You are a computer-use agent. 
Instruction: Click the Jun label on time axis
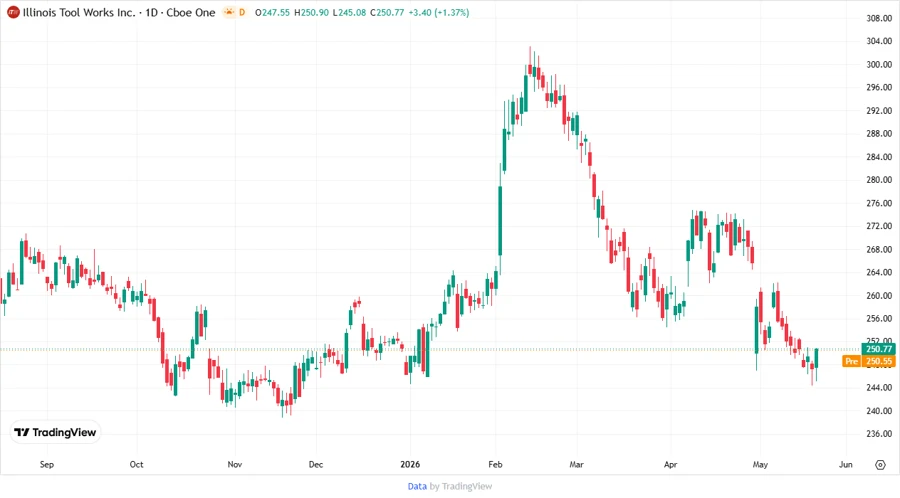(845, 464)
